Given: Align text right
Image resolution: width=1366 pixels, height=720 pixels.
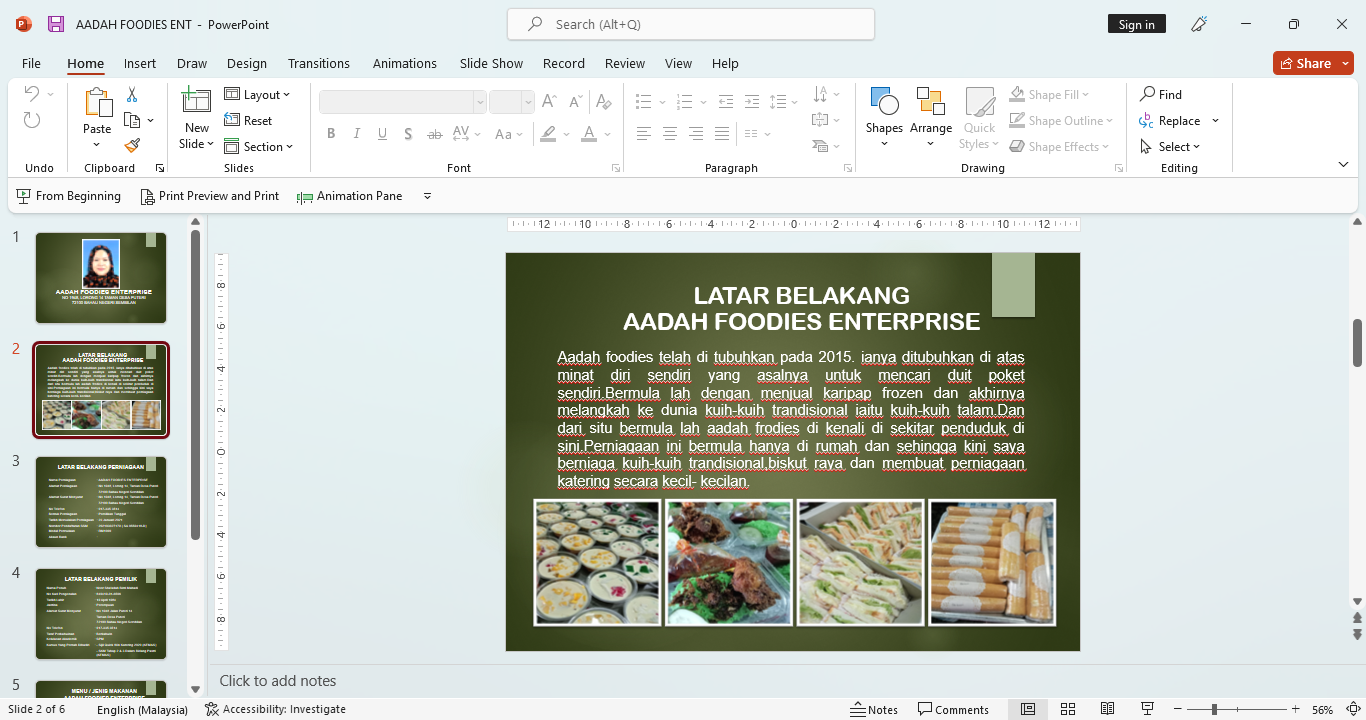Looking at the screenshot, I should point(696,134).
